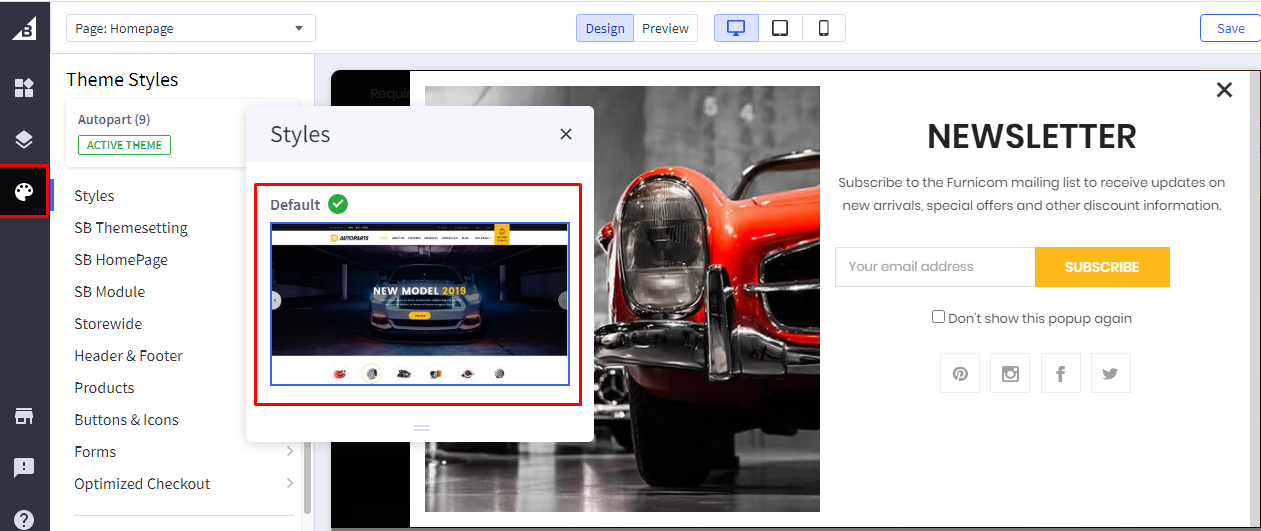Select the Default style thumbnail
The width and height of the screenshot is (1261, 531).
pos(419,304)
